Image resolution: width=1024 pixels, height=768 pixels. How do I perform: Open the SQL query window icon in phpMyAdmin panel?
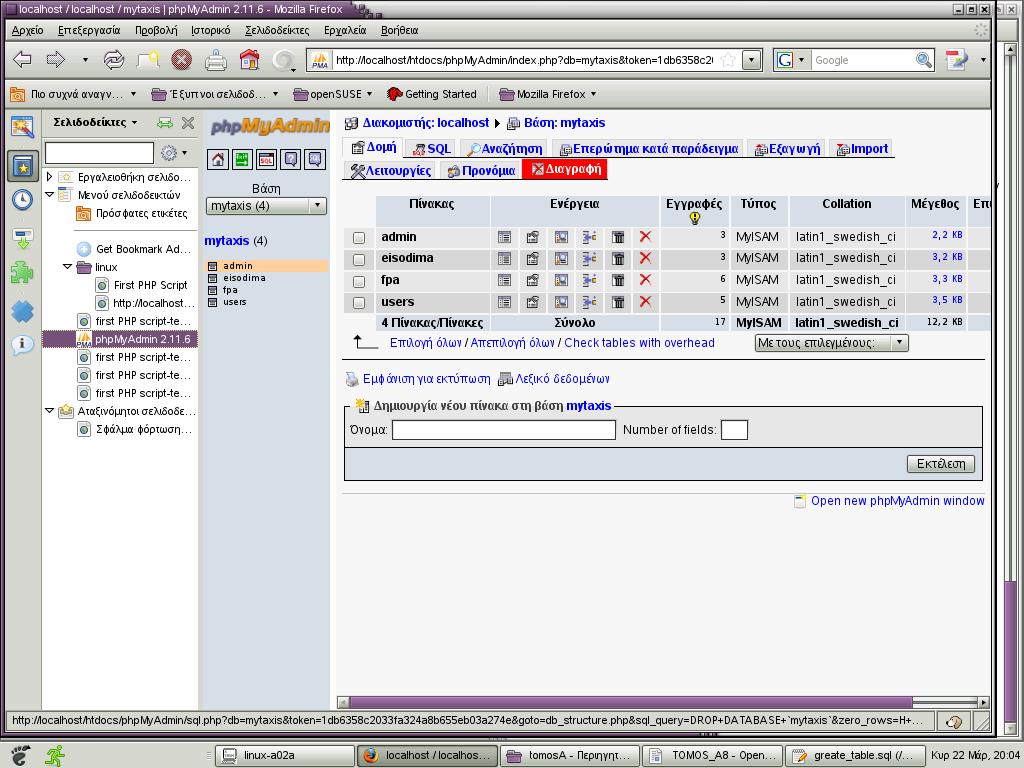266,159
